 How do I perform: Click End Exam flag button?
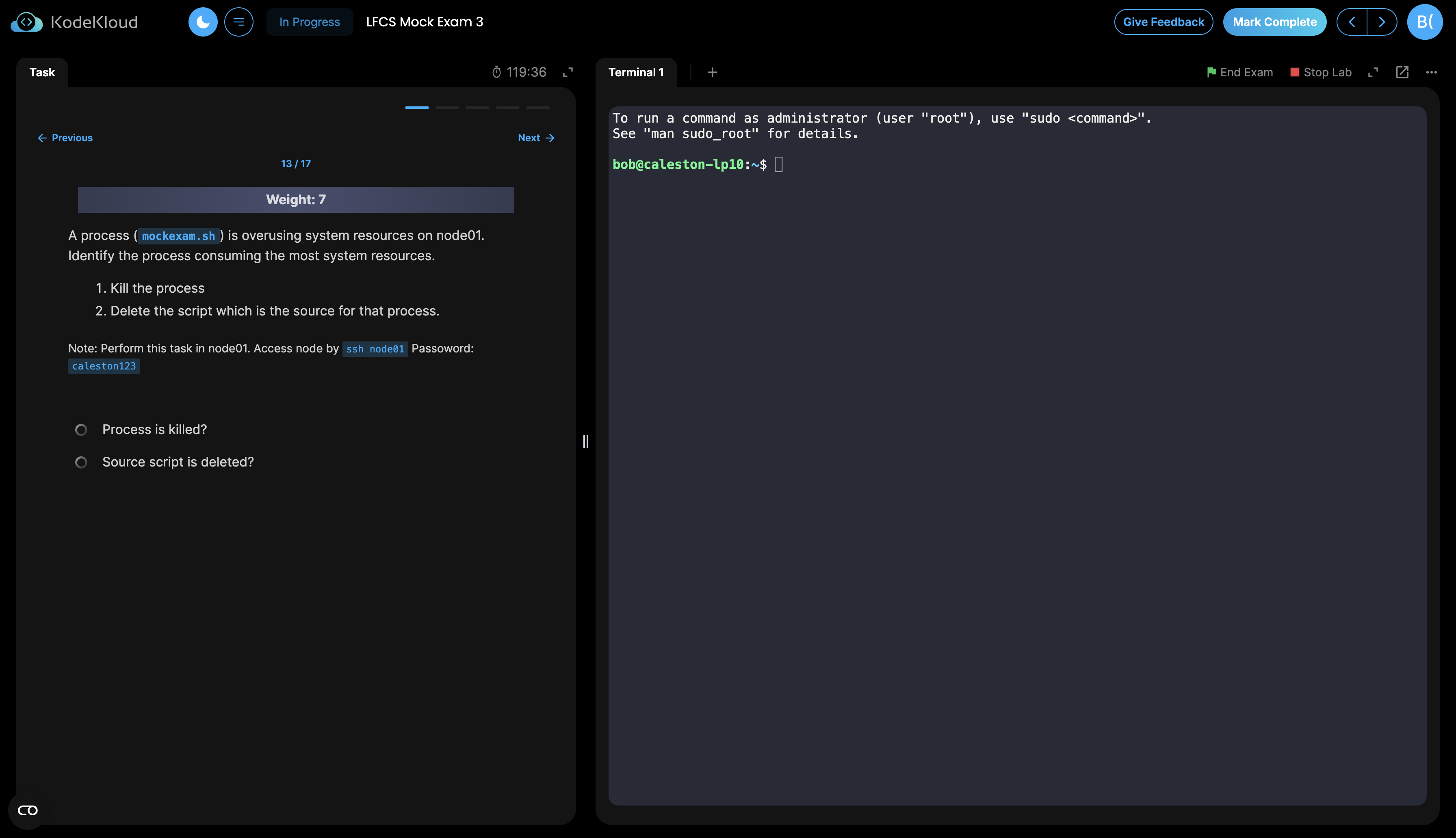tap(1239, 72)
